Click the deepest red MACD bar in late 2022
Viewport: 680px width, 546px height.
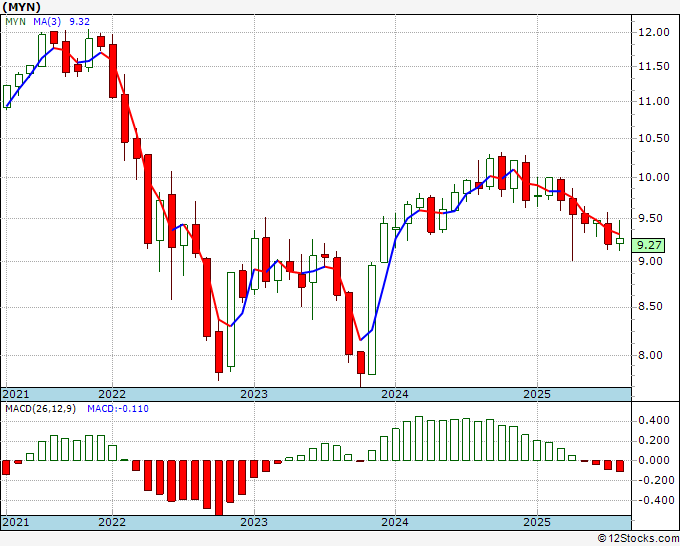click(219, 487)
